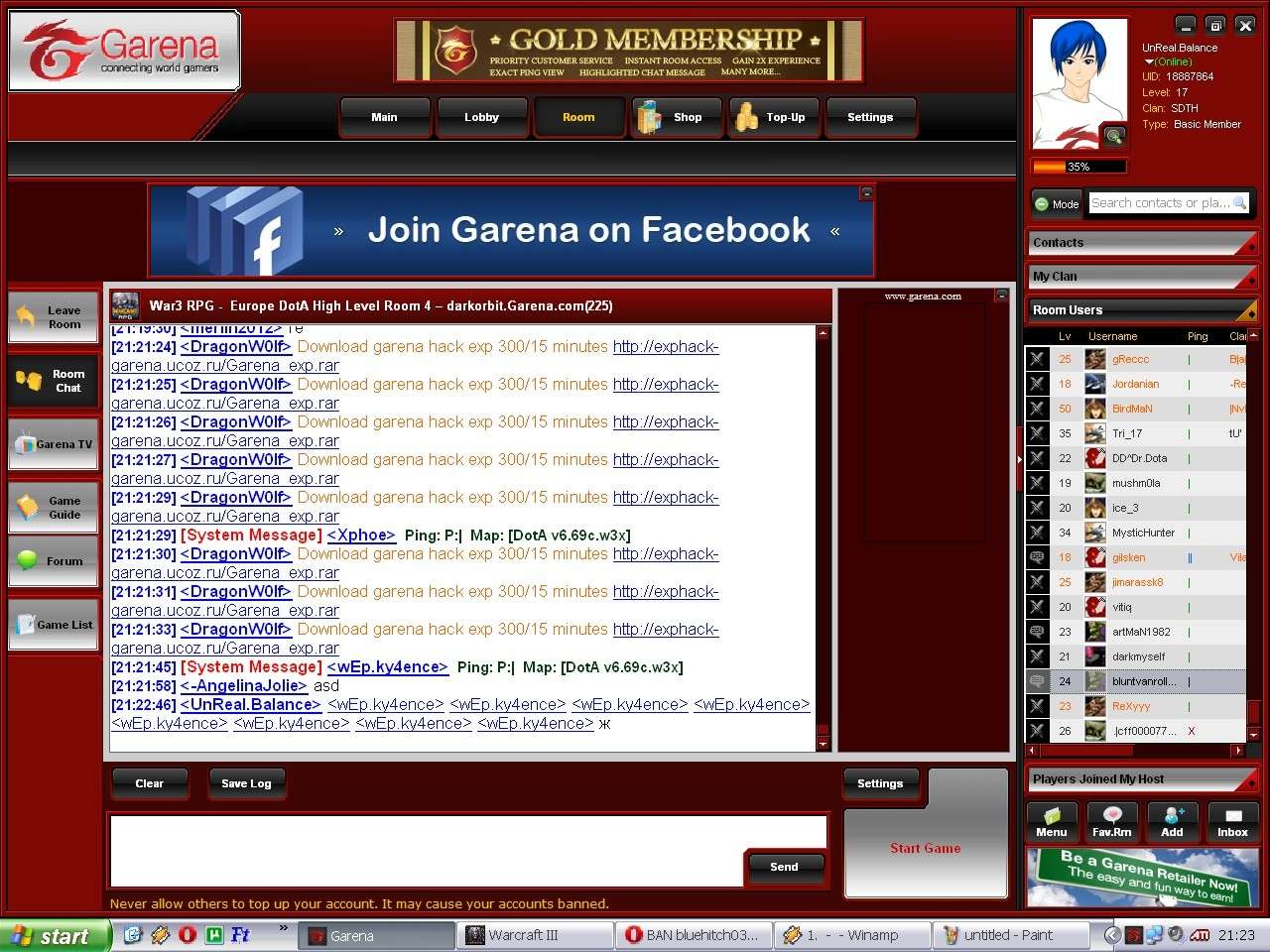
Task: Open Garena TV from the sidebar
Action: 54,444
